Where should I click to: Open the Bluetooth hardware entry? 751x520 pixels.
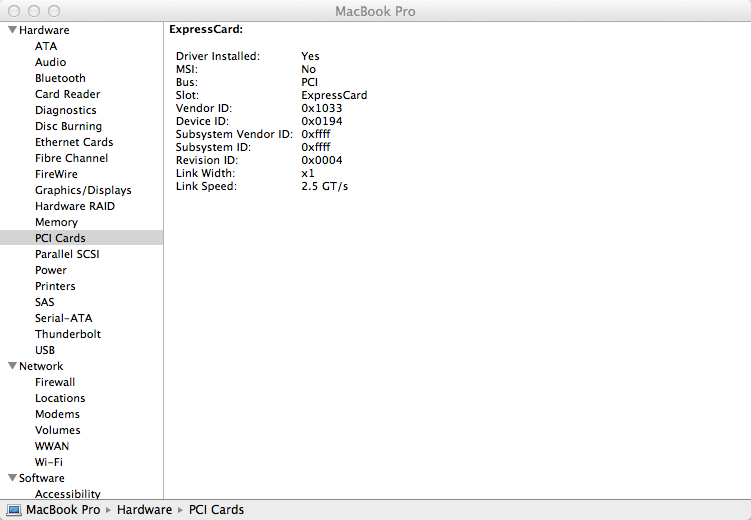[x=60, y=78]
